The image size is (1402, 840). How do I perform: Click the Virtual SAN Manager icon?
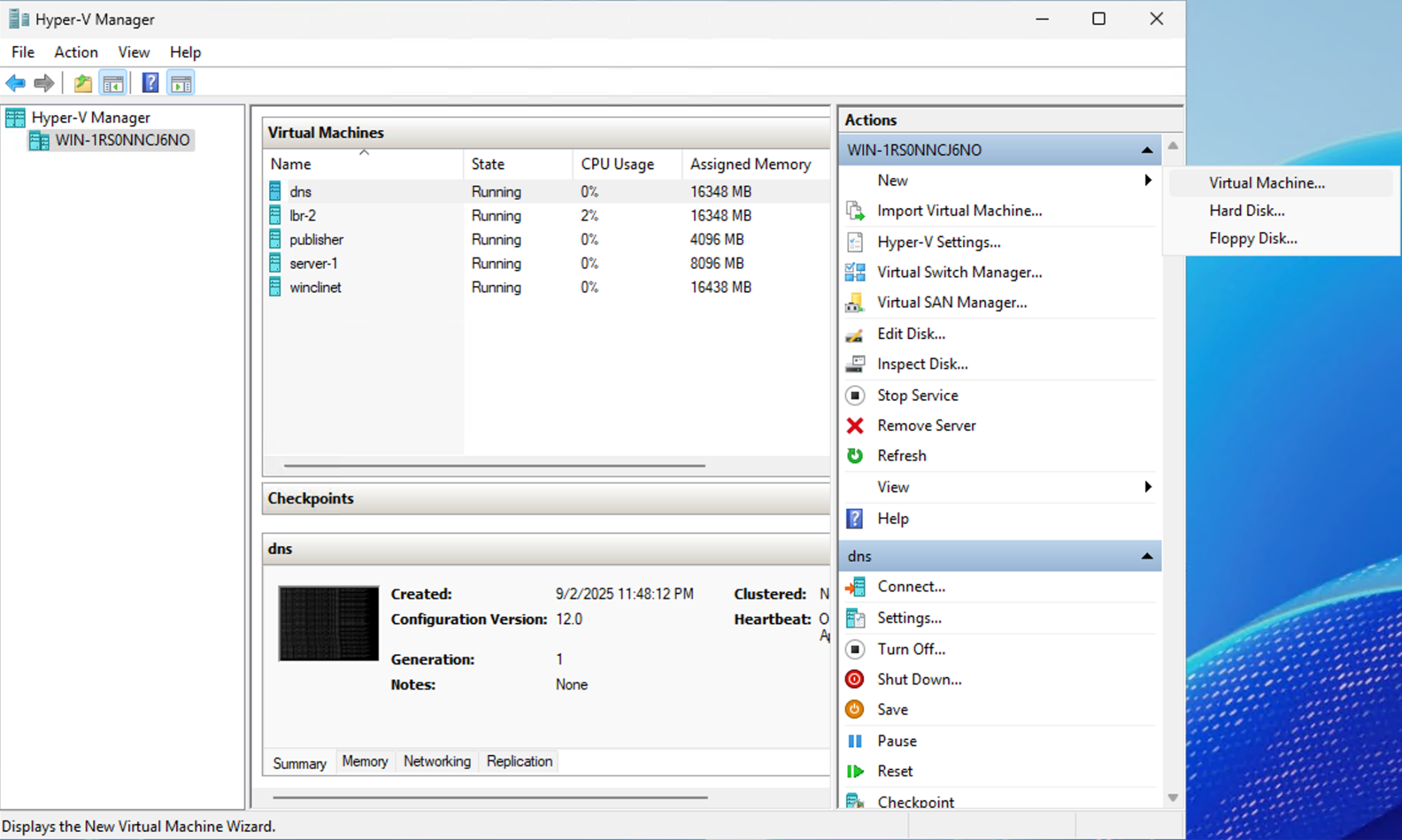855,303
